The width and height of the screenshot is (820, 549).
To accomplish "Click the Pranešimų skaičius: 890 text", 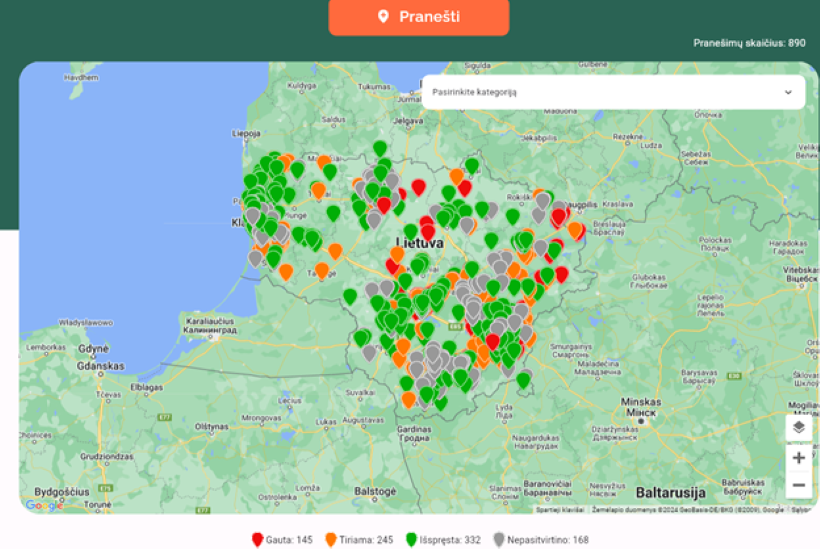I will [749, 43].
